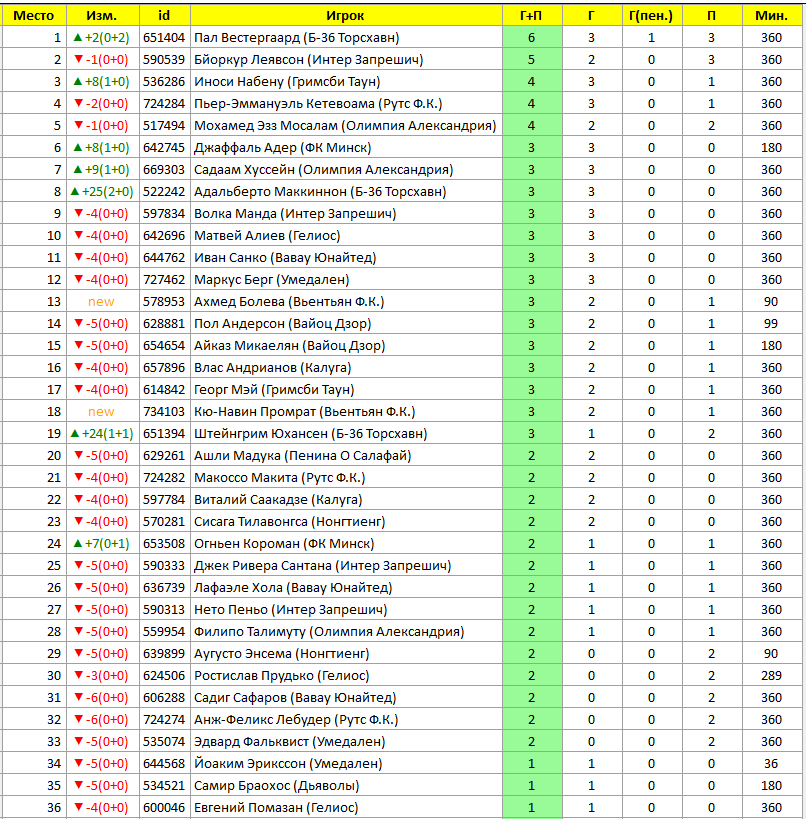Select player 'Эдвард Фальквист (Умедален)'
The image size is (806, 819).
click(289, 741)
